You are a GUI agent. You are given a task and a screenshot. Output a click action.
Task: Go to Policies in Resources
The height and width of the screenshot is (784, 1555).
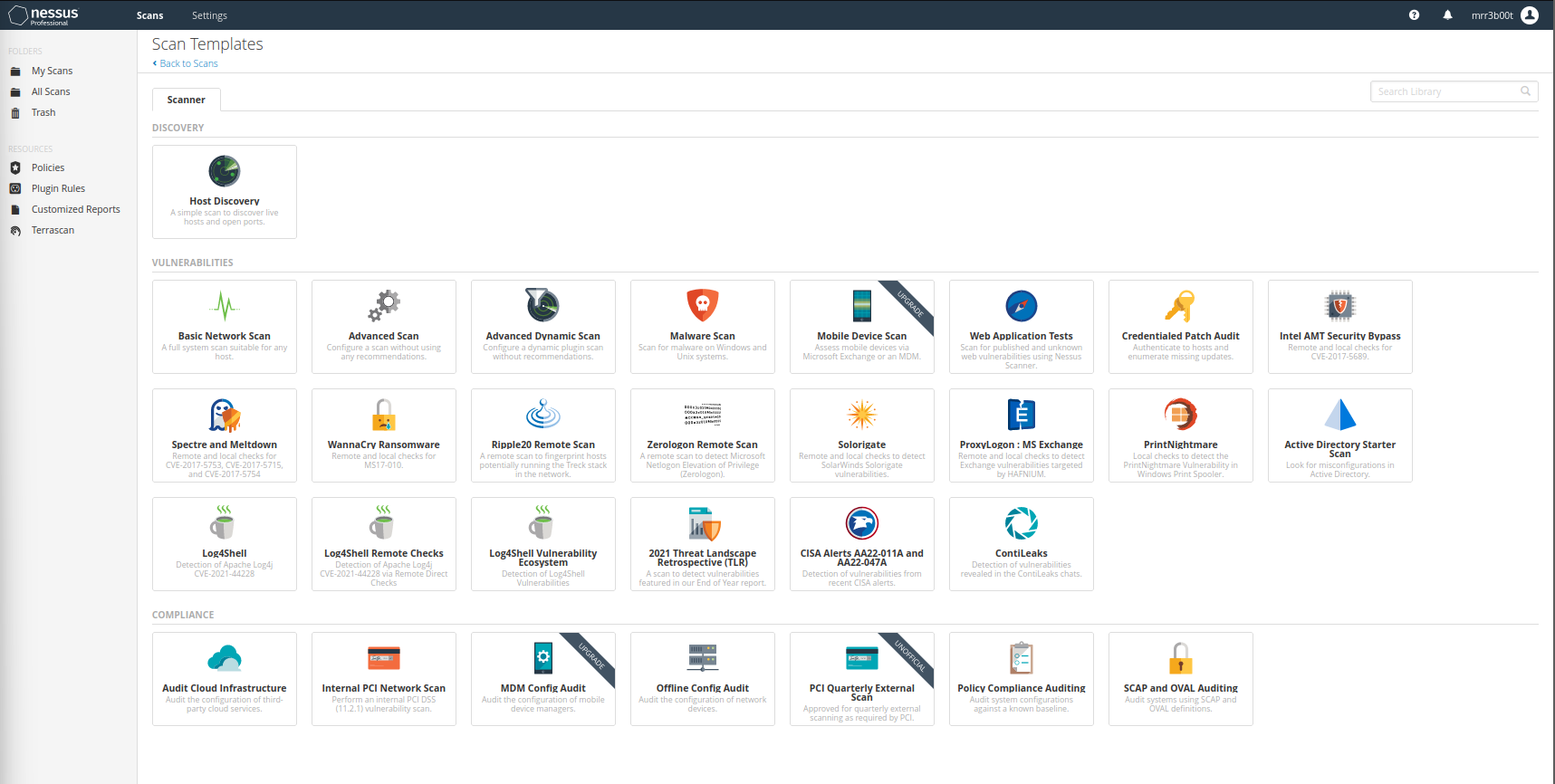tap(48, 167)
